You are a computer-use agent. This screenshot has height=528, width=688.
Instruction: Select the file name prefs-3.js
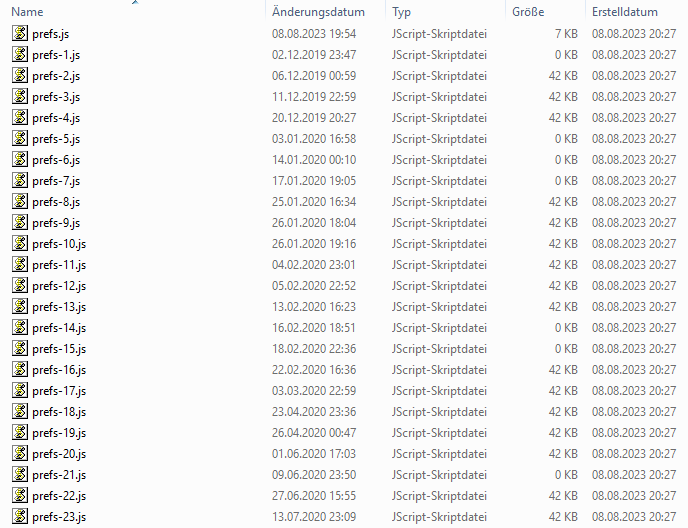(x=56, y=97)
